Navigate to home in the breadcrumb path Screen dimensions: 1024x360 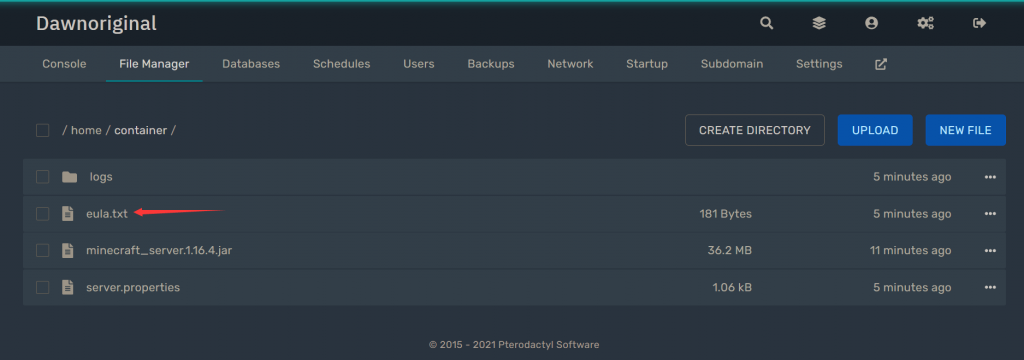(86, 130)
